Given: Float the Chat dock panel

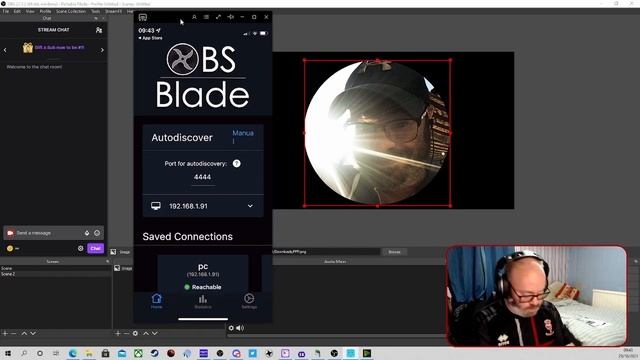Looking at the screenshot, I should (x=96, y=18).
